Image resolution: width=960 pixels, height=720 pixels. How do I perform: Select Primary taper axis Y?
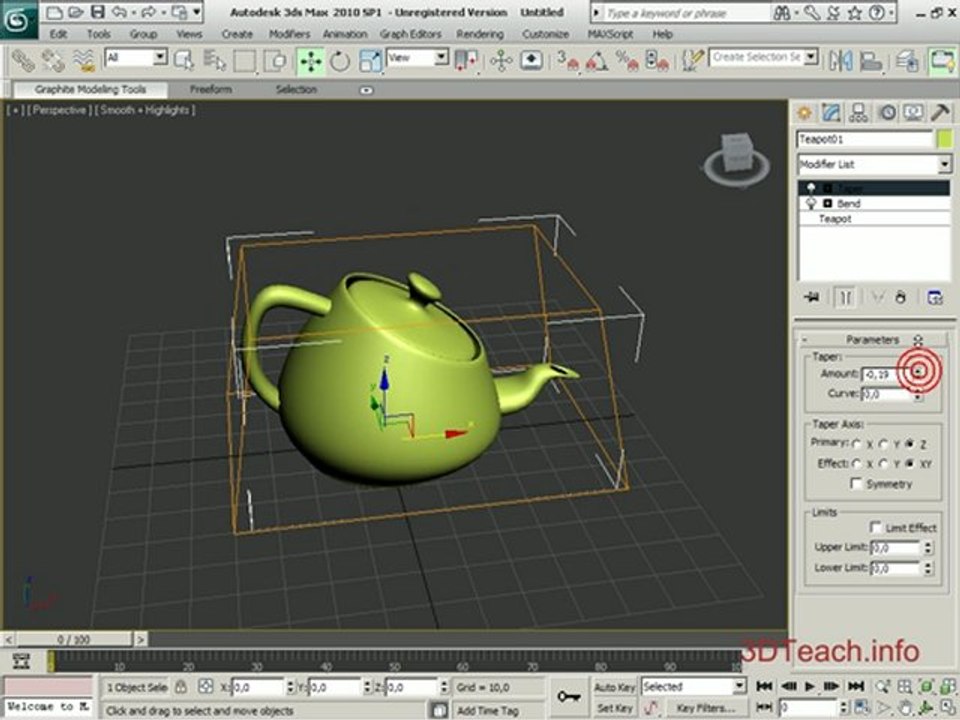tap(883, 444)
